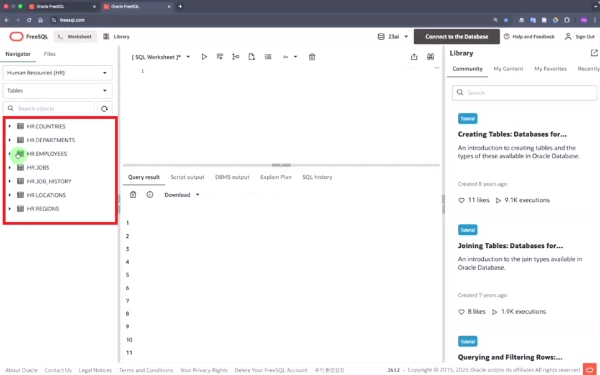
Task: Open the text case Aa dropdown arrow
Action: coord(295,57)
